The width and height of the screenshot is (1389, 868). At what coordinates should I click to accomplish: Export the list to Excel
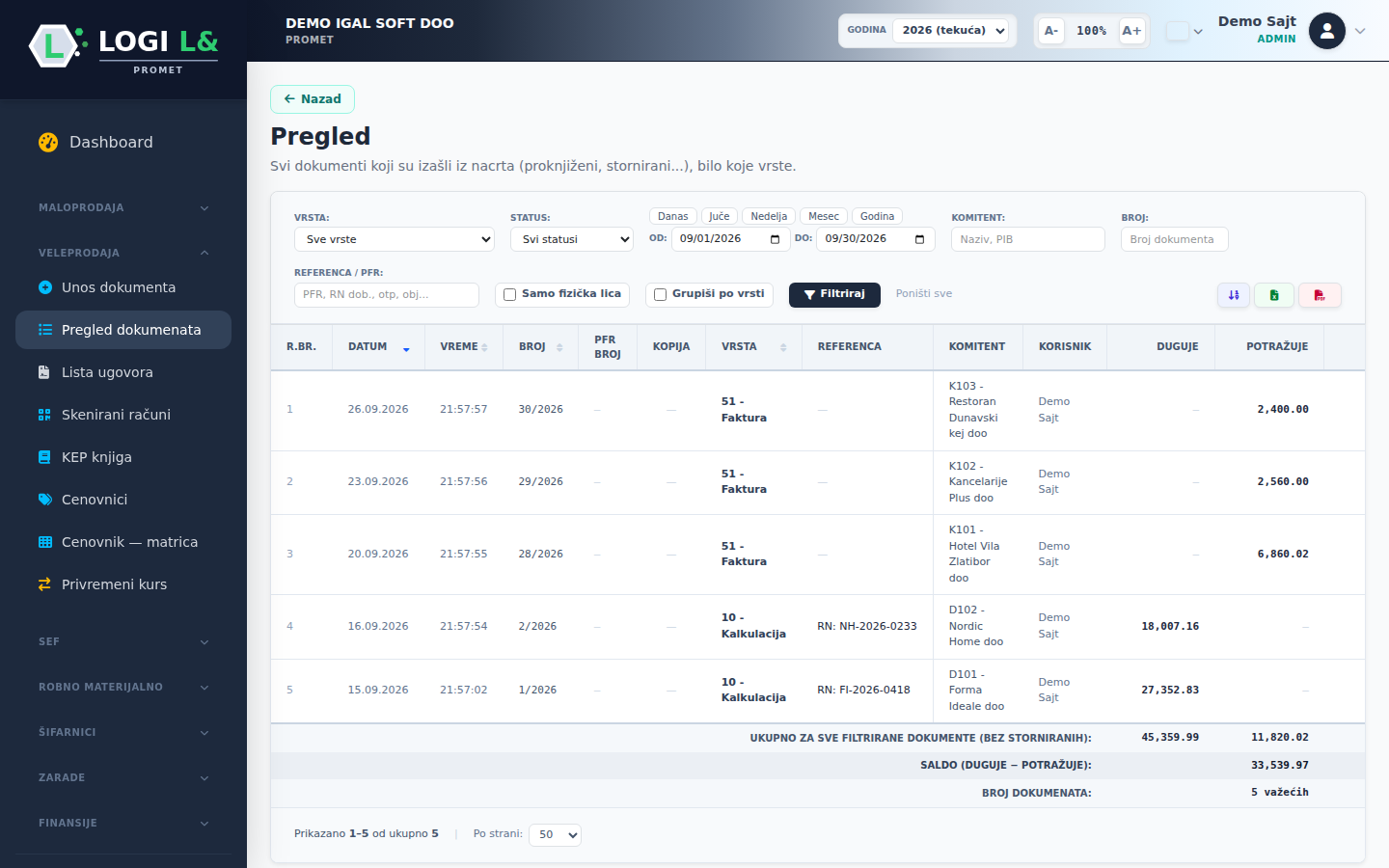[1274, 295]
